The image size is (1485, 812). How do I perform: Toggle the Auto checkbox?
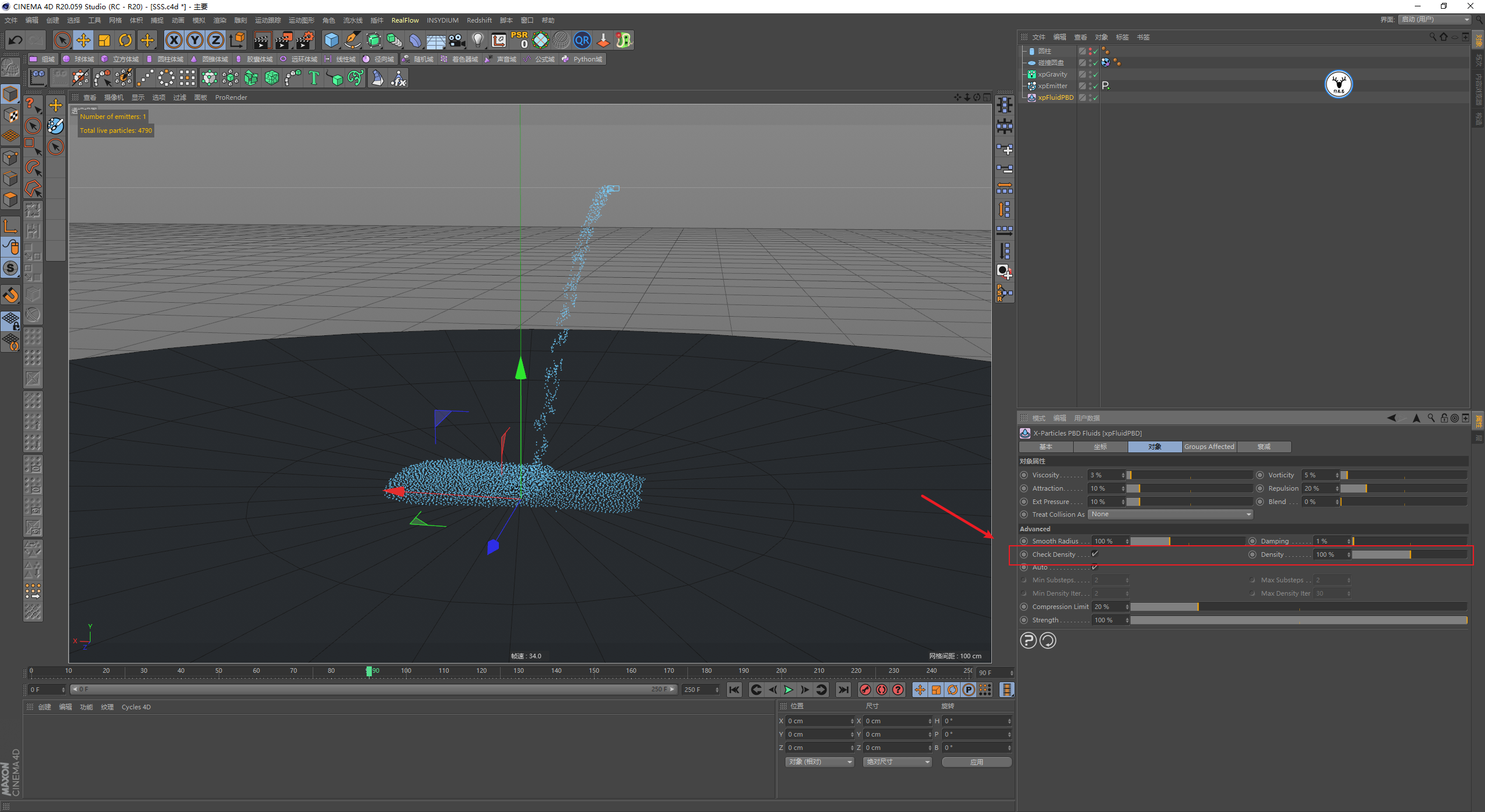click(x=1095, y=567)
